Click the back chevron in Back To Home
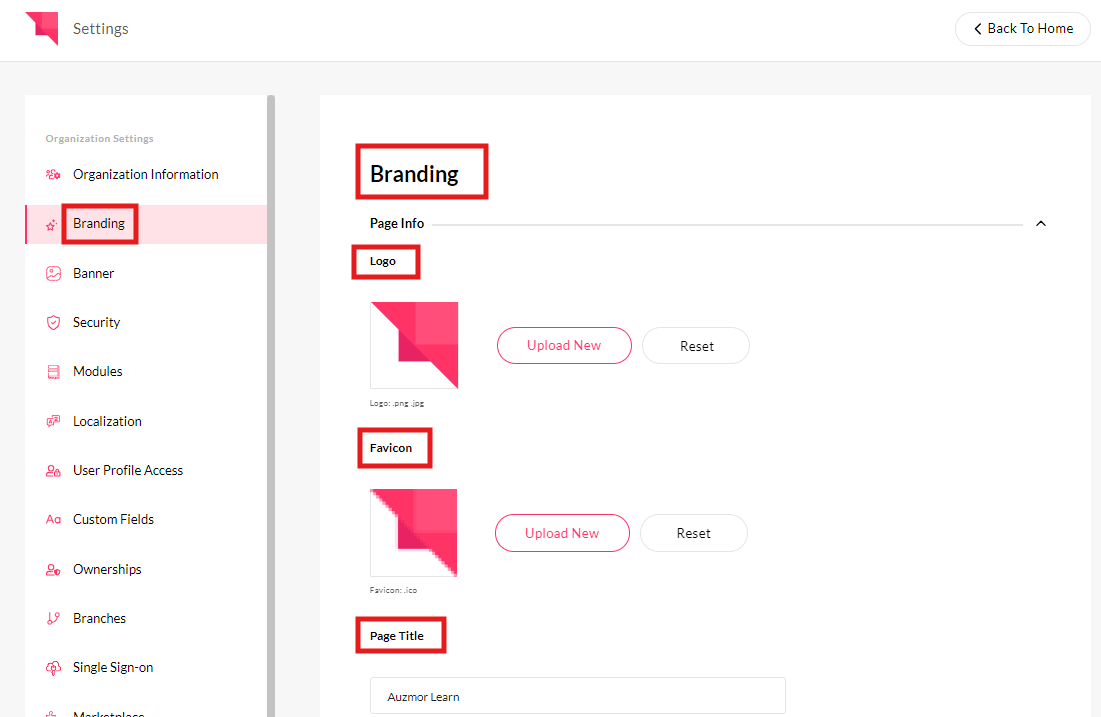The height and width of the screenshot is (717, 1101). 977,29
